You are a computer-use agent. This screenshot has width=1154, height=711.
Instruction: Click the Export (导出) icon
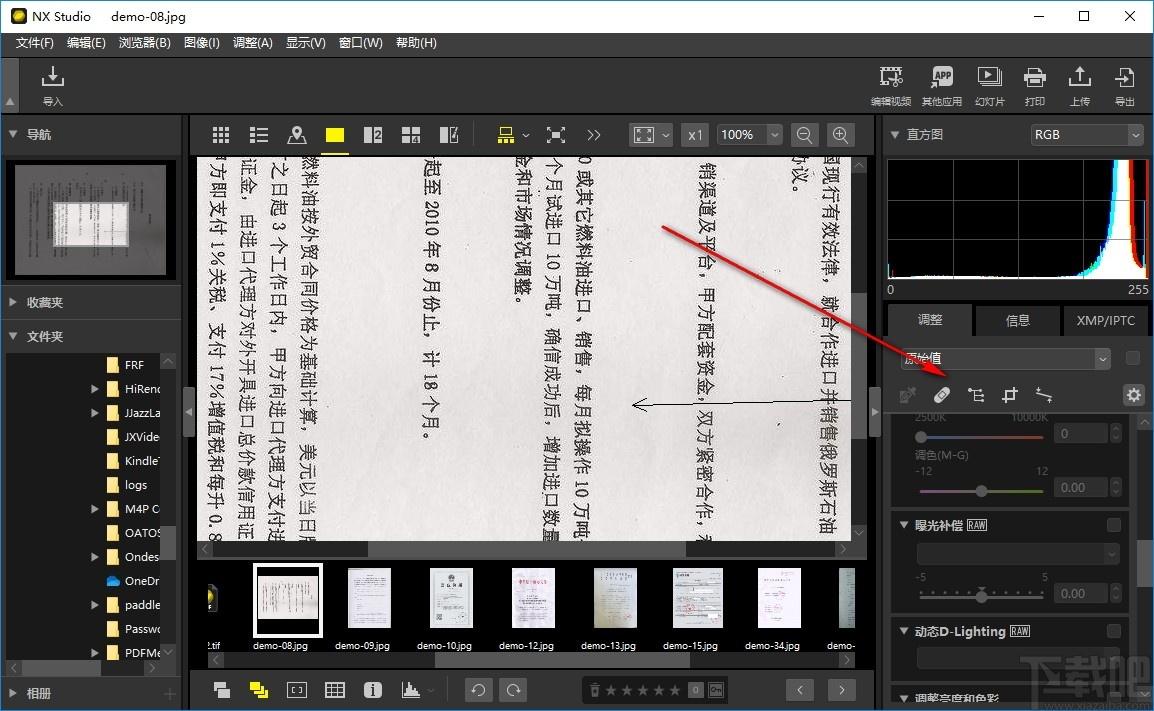1125,85
